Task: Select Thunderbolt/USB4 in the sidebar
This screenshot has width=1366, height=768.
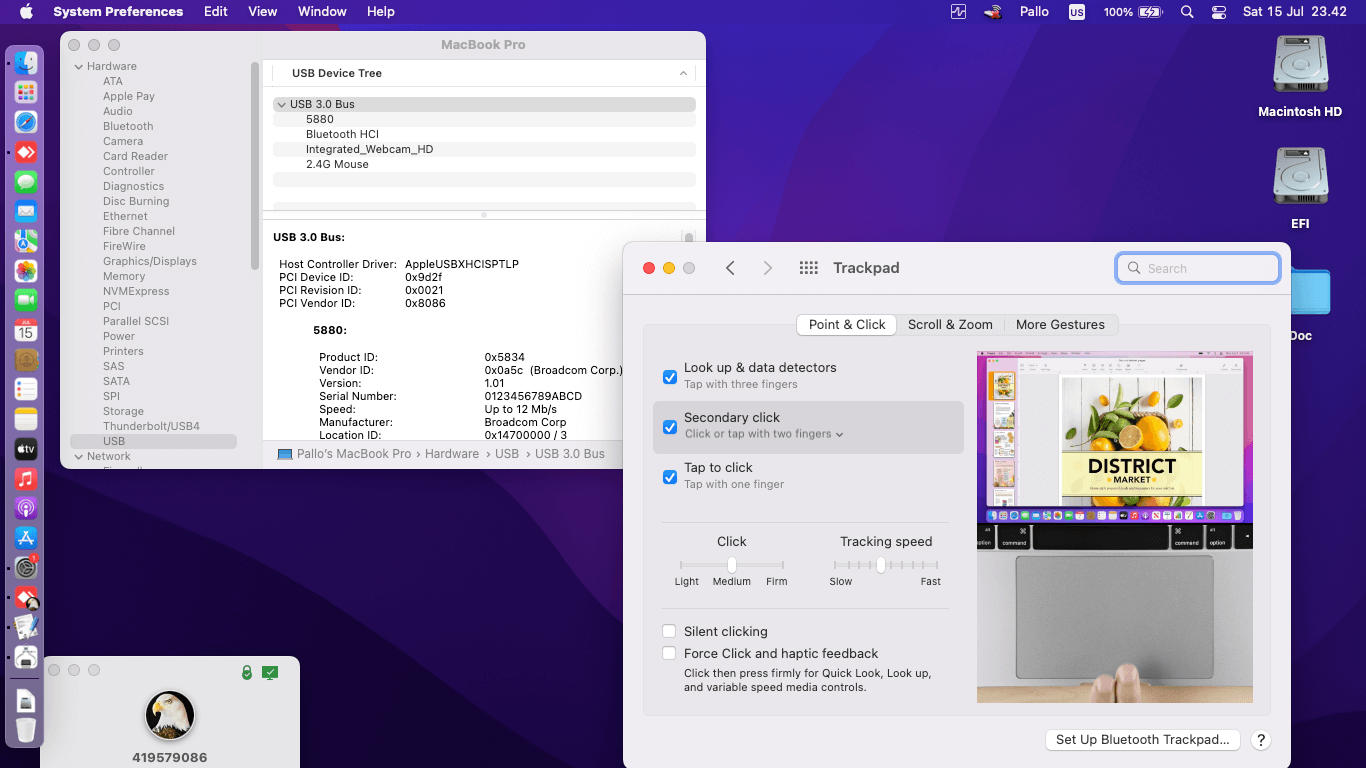Action: click(x=151, y=426)
